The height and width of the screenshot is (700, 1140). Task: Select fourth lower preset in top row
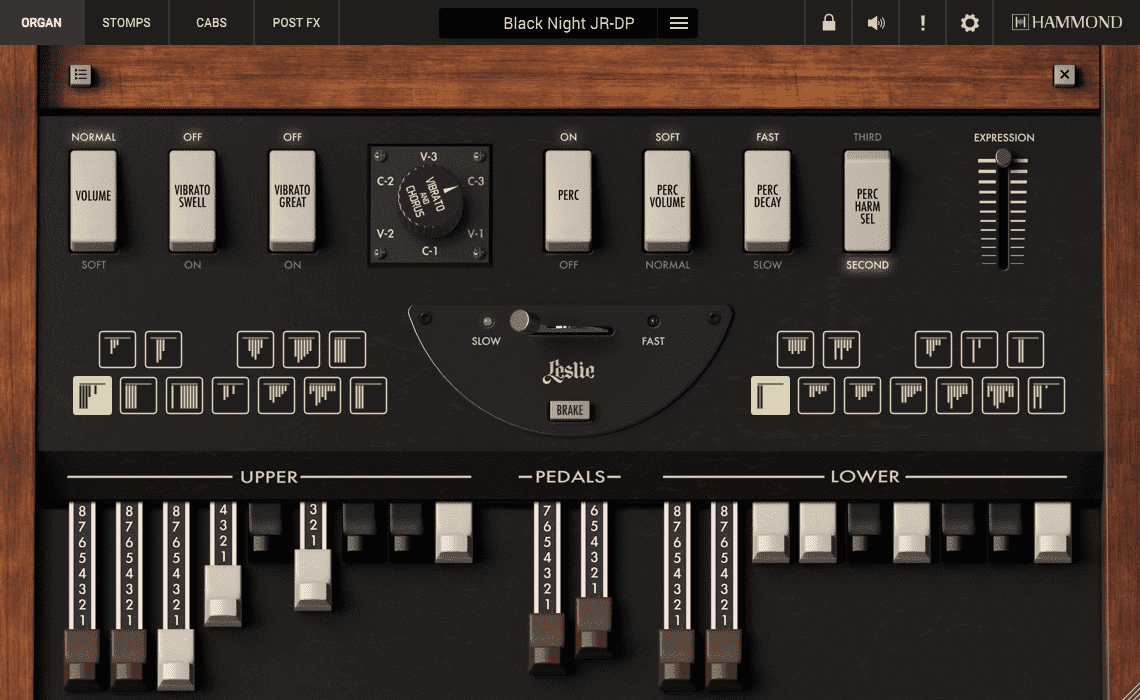[x=979, y=349]
